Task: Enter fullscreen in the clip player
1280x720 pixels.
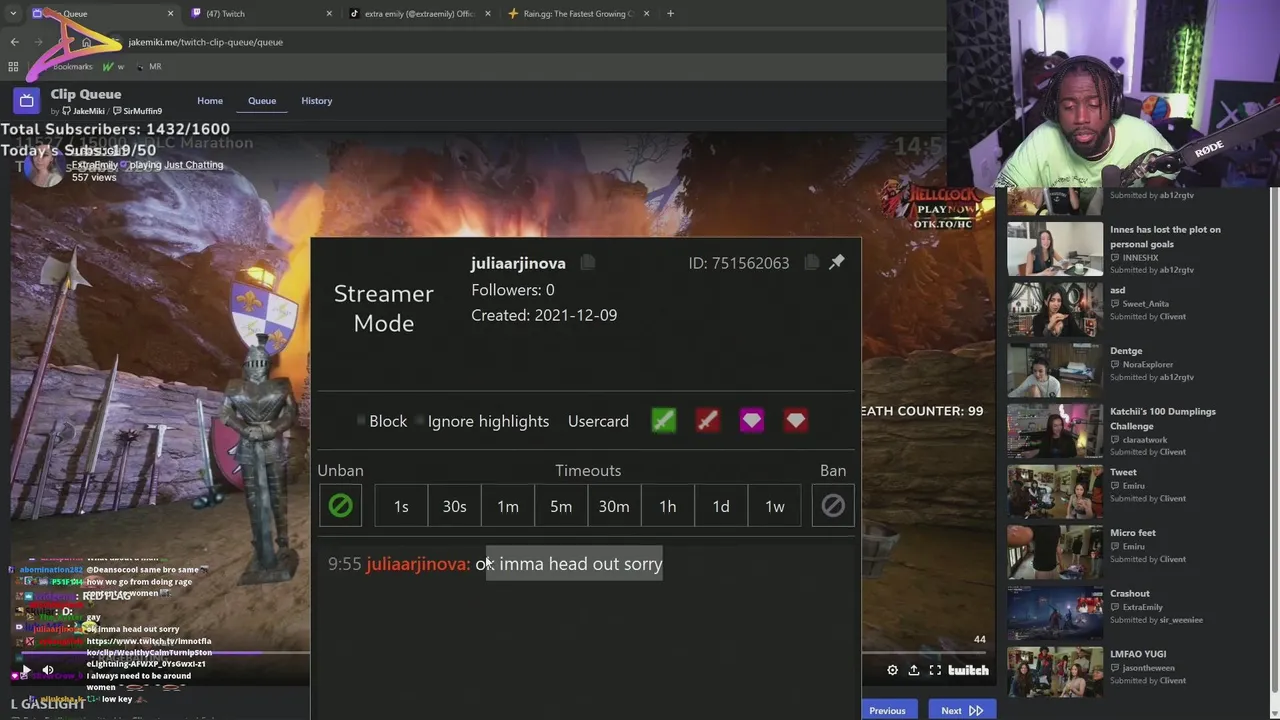Action: 935,670
